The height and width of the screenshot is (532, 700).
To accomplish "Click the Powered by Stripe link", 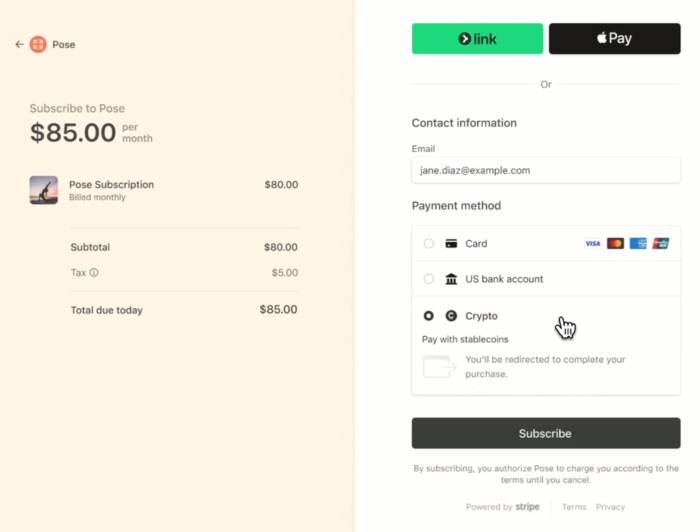I will (502, 507).
